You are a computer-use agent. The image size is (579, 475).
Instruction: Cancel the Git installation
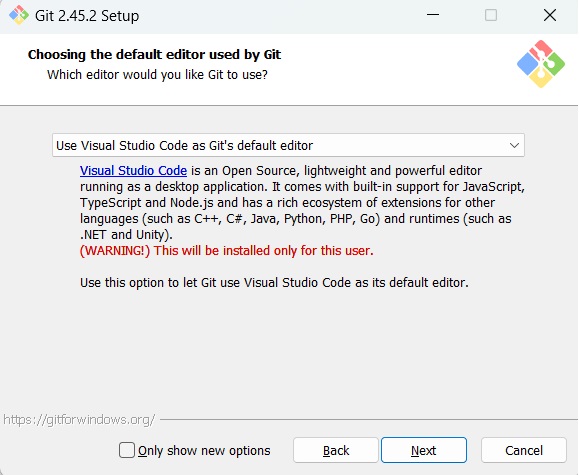pyautogui.click(x=524, y=450)
